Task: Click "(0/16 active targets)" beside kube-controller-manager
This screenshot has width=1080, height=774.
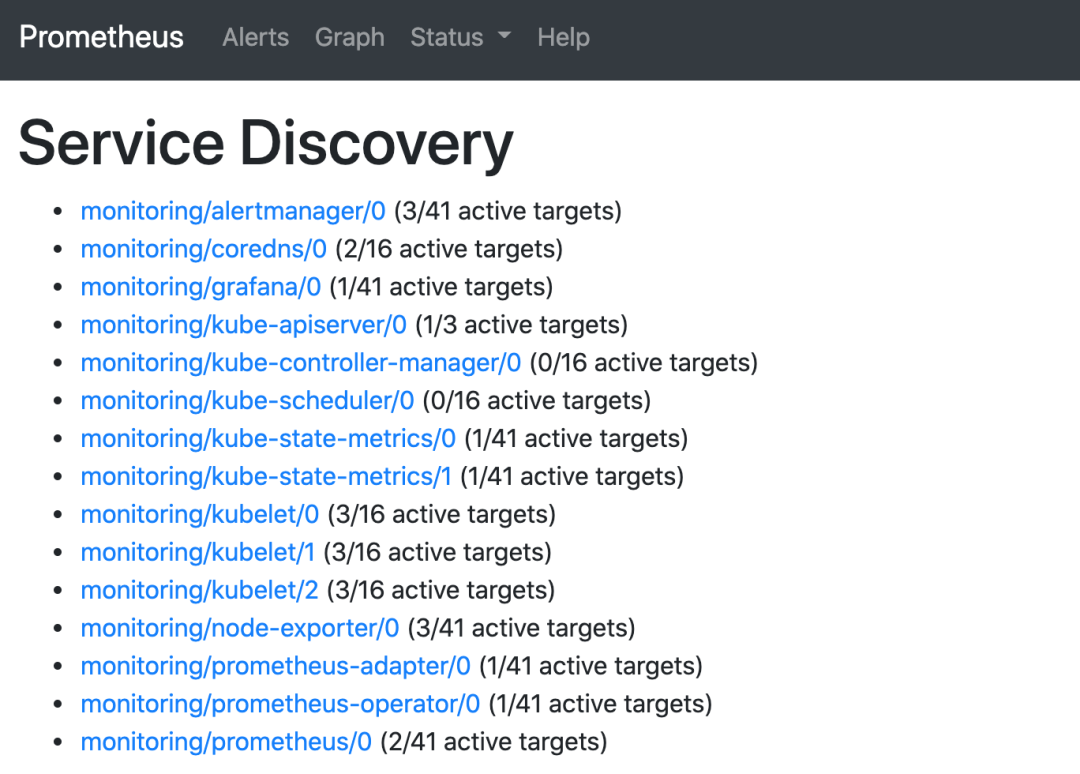Action: [643, 363]
